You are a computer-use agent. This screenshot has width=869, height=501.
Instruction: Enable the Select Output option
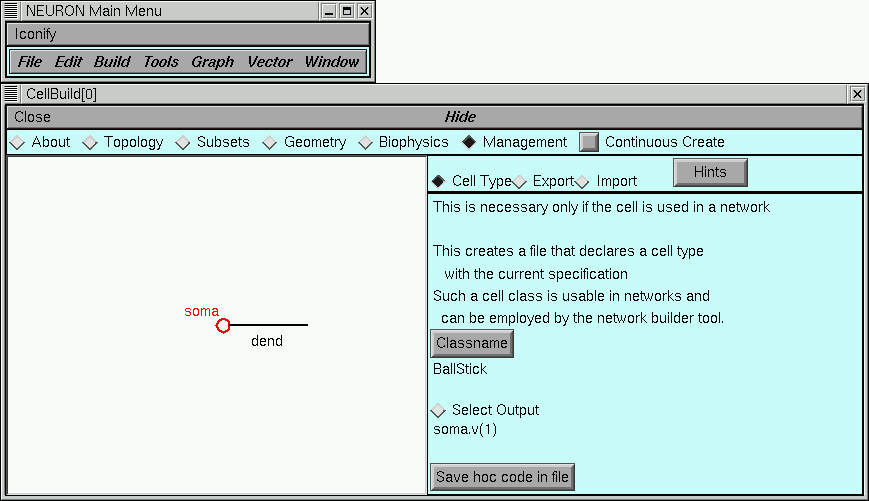[x=438, y=411]
